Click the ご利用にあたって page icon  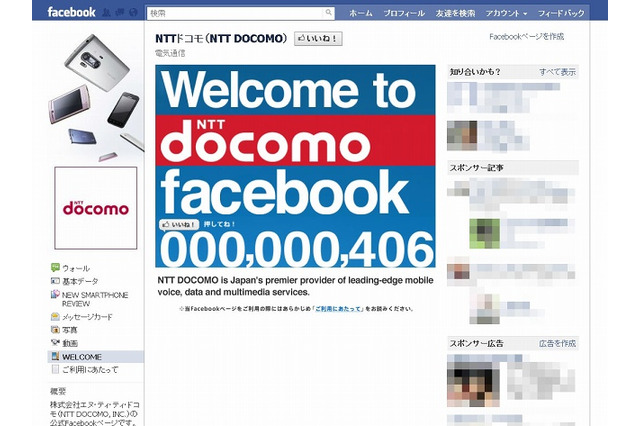(x=55, y=369)
